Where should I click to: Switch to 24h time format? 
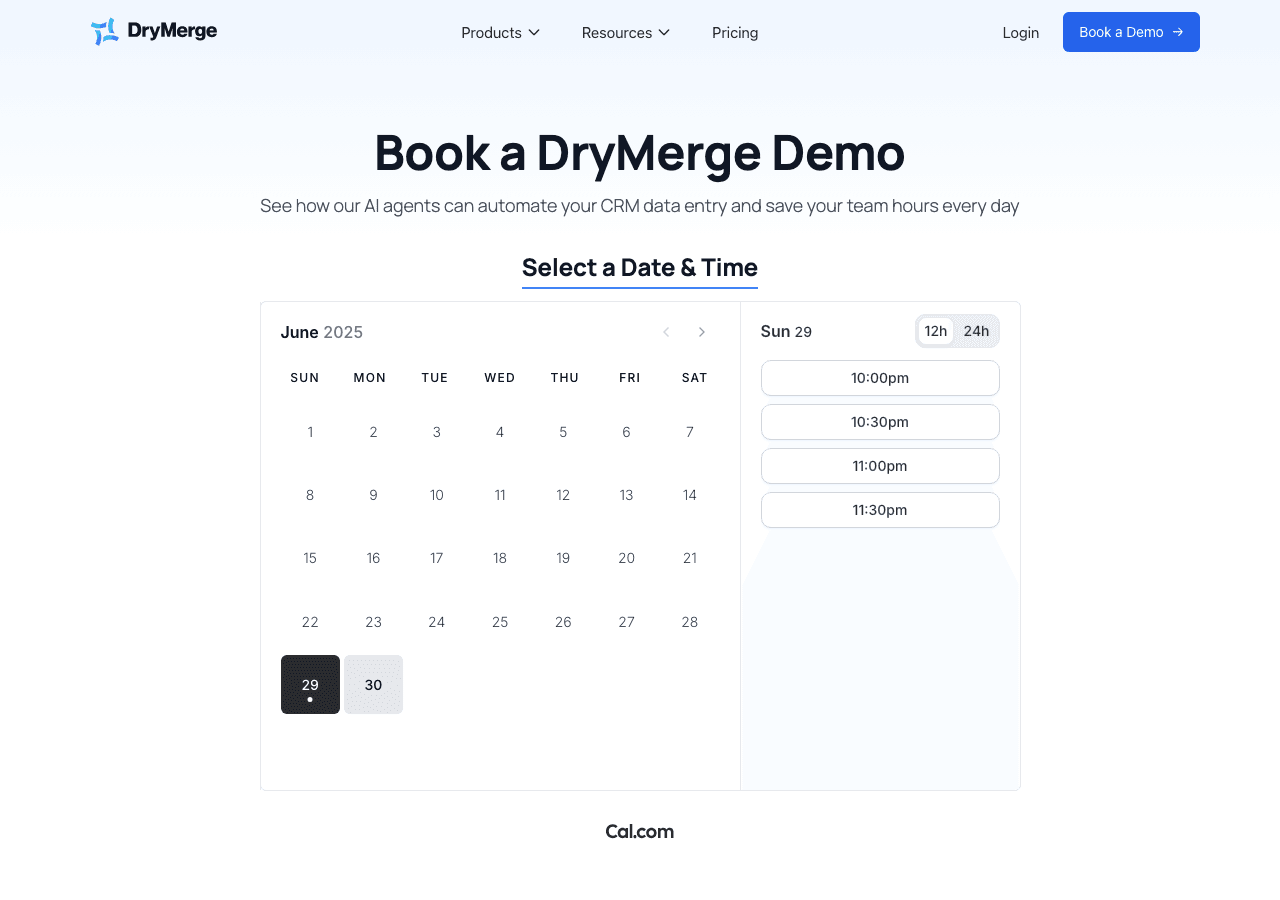976,331
